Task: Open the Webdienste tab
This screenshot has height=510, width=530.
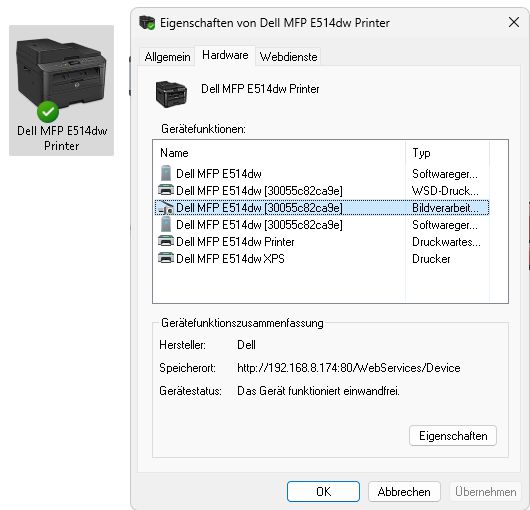Action: tap(288, 57)
